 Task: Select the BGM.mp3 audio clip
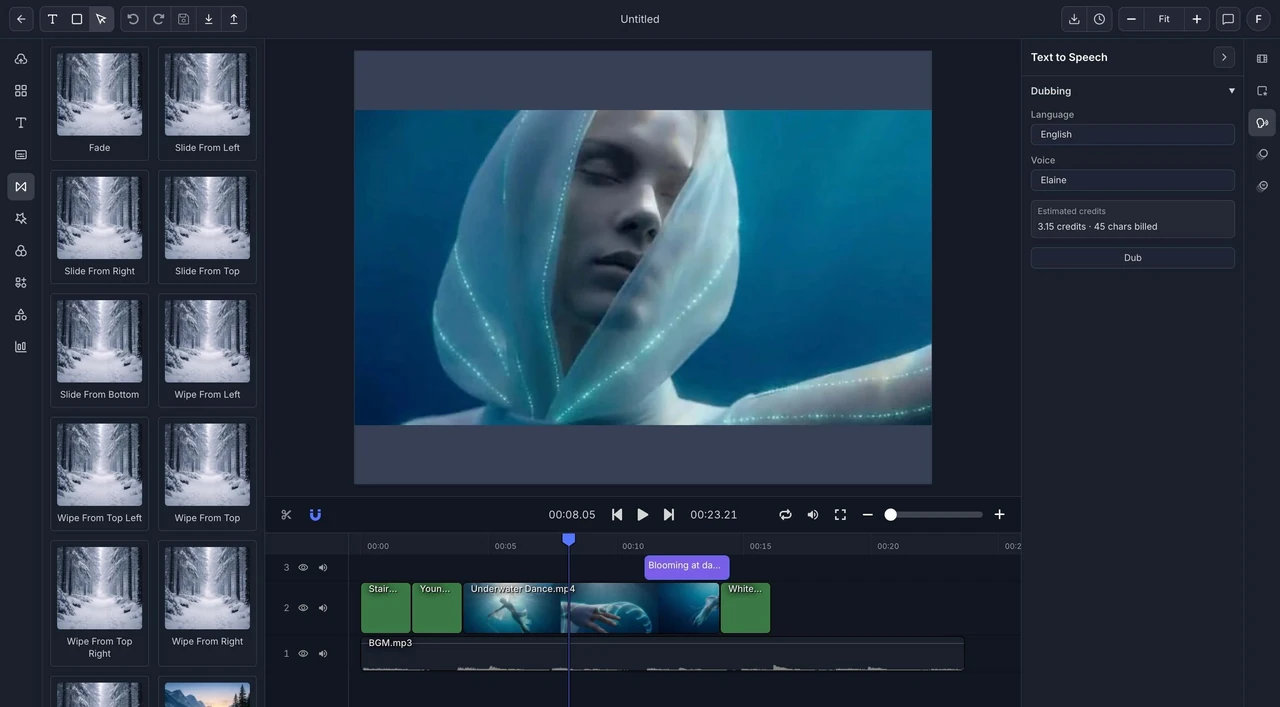[x=662, y=654]
